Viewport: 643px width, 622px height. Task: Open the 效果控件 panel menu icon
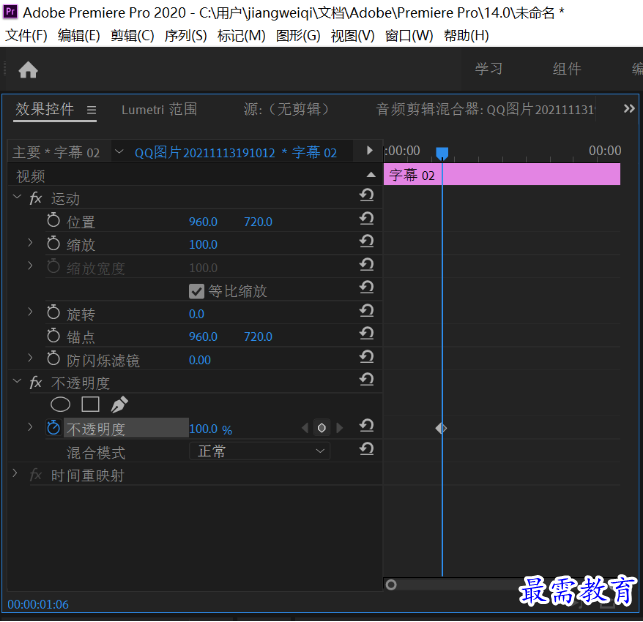tap(91, 110)
